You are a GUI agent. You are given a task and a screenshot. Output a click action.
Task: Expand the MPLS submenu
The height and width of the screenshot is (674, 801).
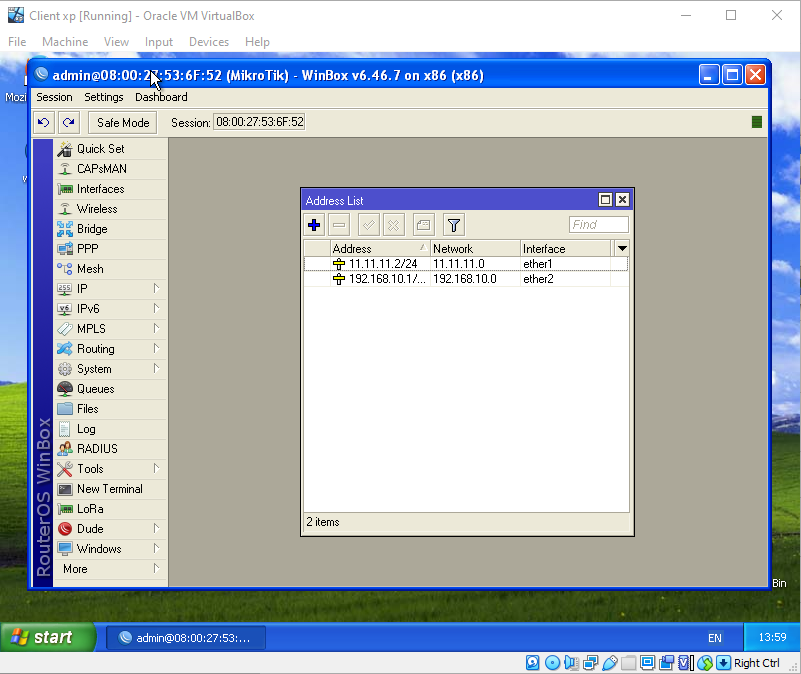(111, 329)
